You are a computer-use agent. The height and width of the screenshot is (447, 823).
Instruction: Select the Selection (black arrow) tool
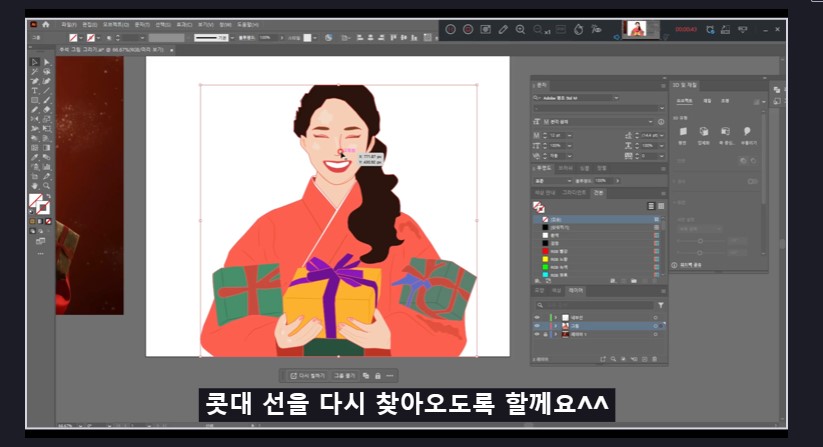(x=35, y=62)
